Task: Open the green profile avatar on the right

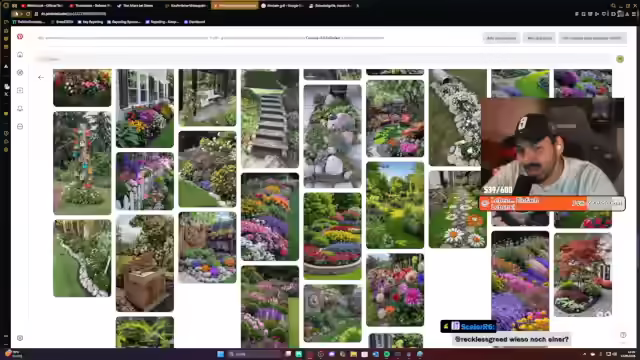Action: point(620,59)
